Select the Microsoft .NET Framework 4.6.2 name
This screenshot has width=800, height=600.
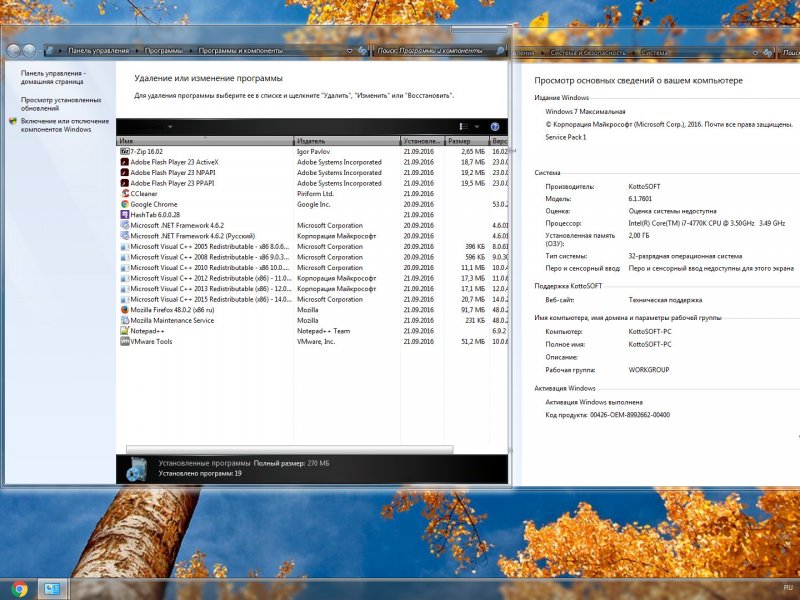(x=177, y=226)
